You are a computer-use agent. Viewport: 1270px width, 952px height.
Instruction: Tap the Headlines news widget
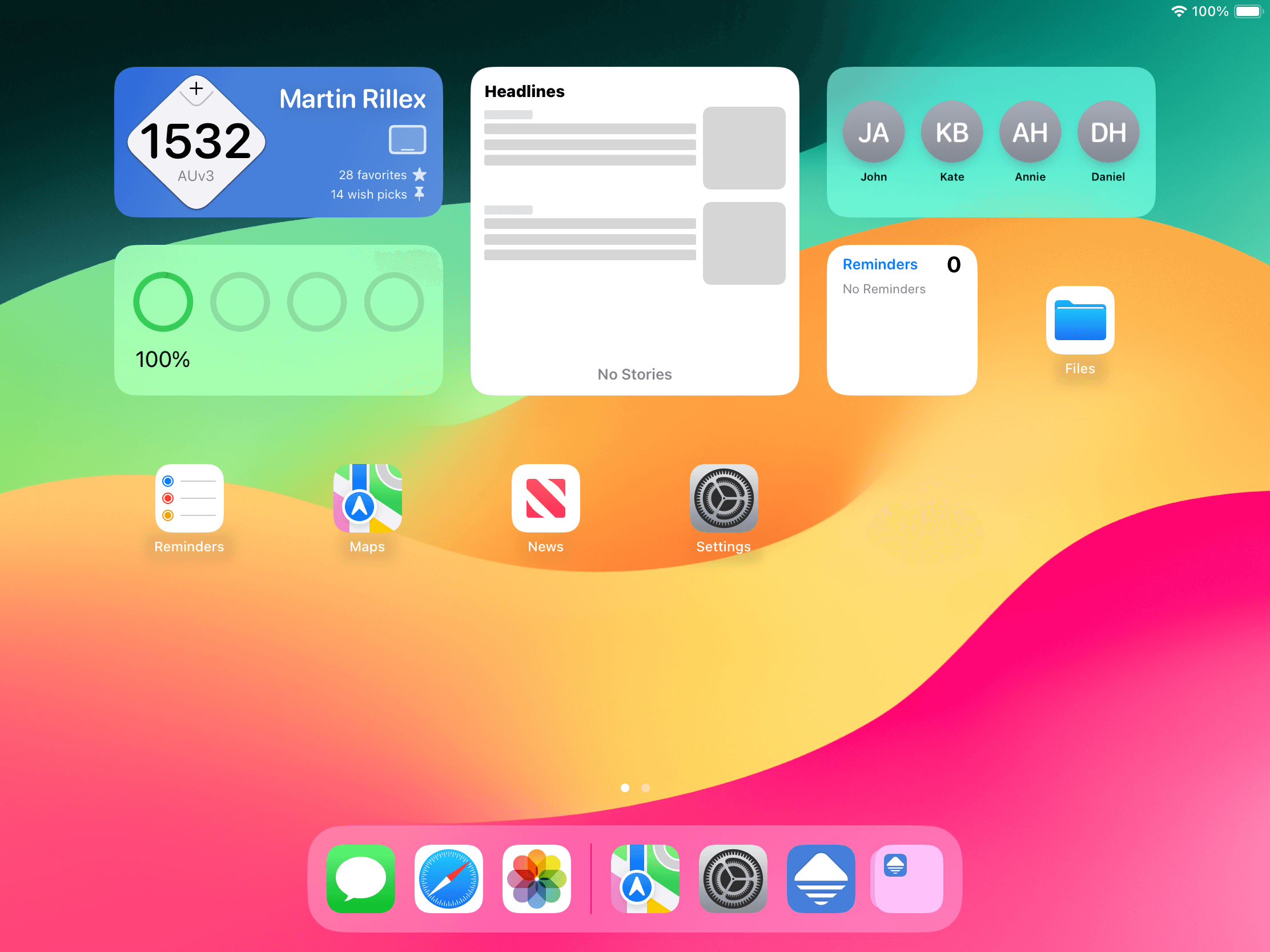(634, 231)
